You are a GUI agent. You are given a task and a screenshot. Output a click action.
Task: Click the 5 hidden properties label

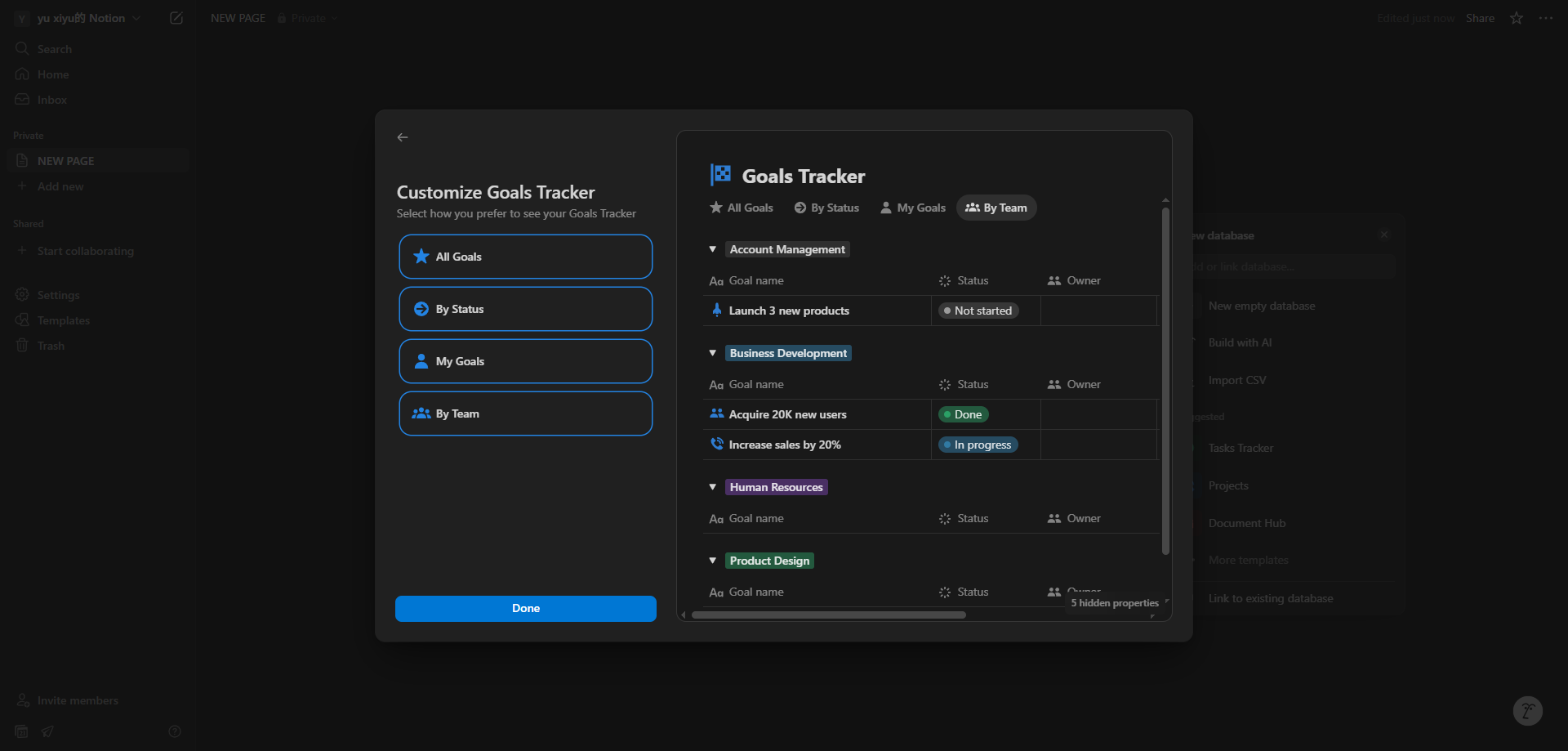(x=1115, y=603)
